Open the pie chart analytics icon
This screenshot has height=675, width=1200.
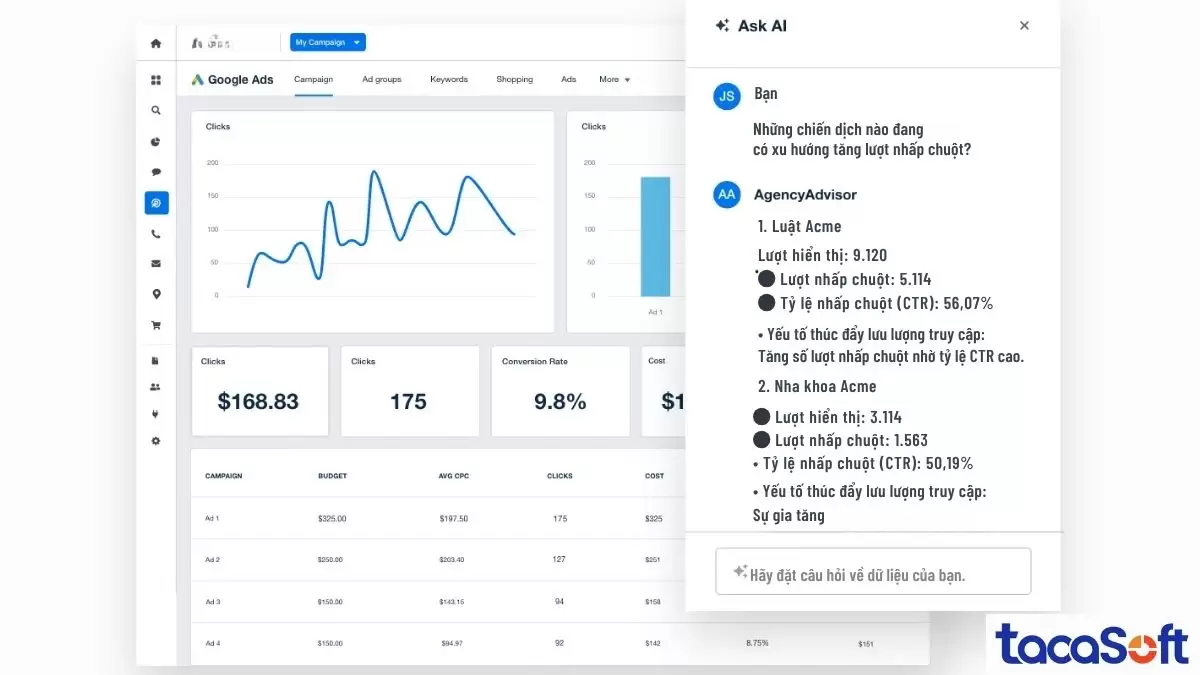click(x=155, y=142)
